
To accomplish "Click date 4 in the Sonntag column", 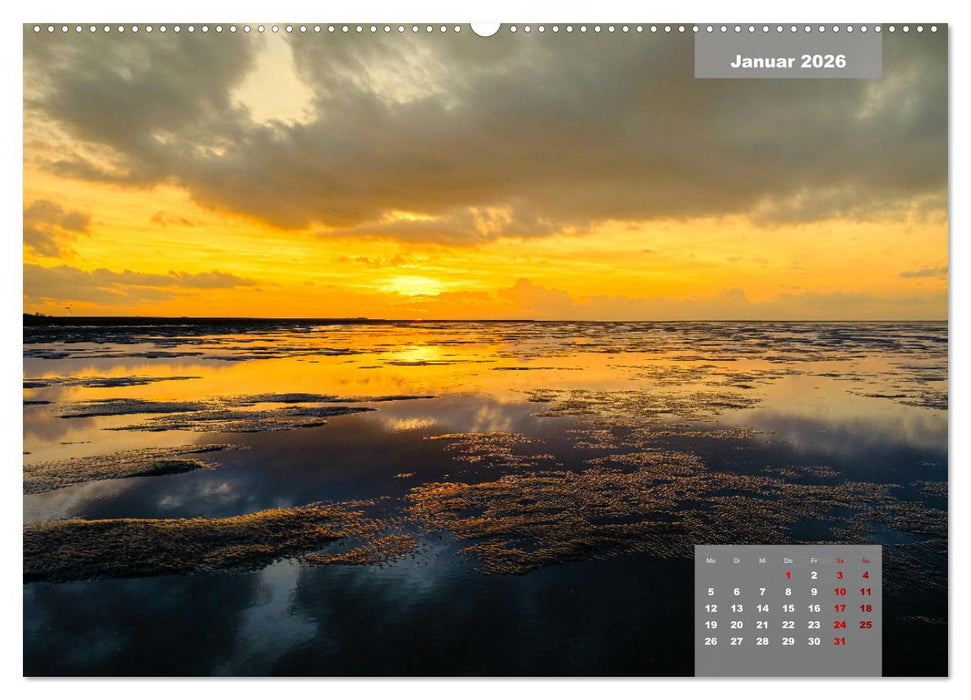I will 866,575.
